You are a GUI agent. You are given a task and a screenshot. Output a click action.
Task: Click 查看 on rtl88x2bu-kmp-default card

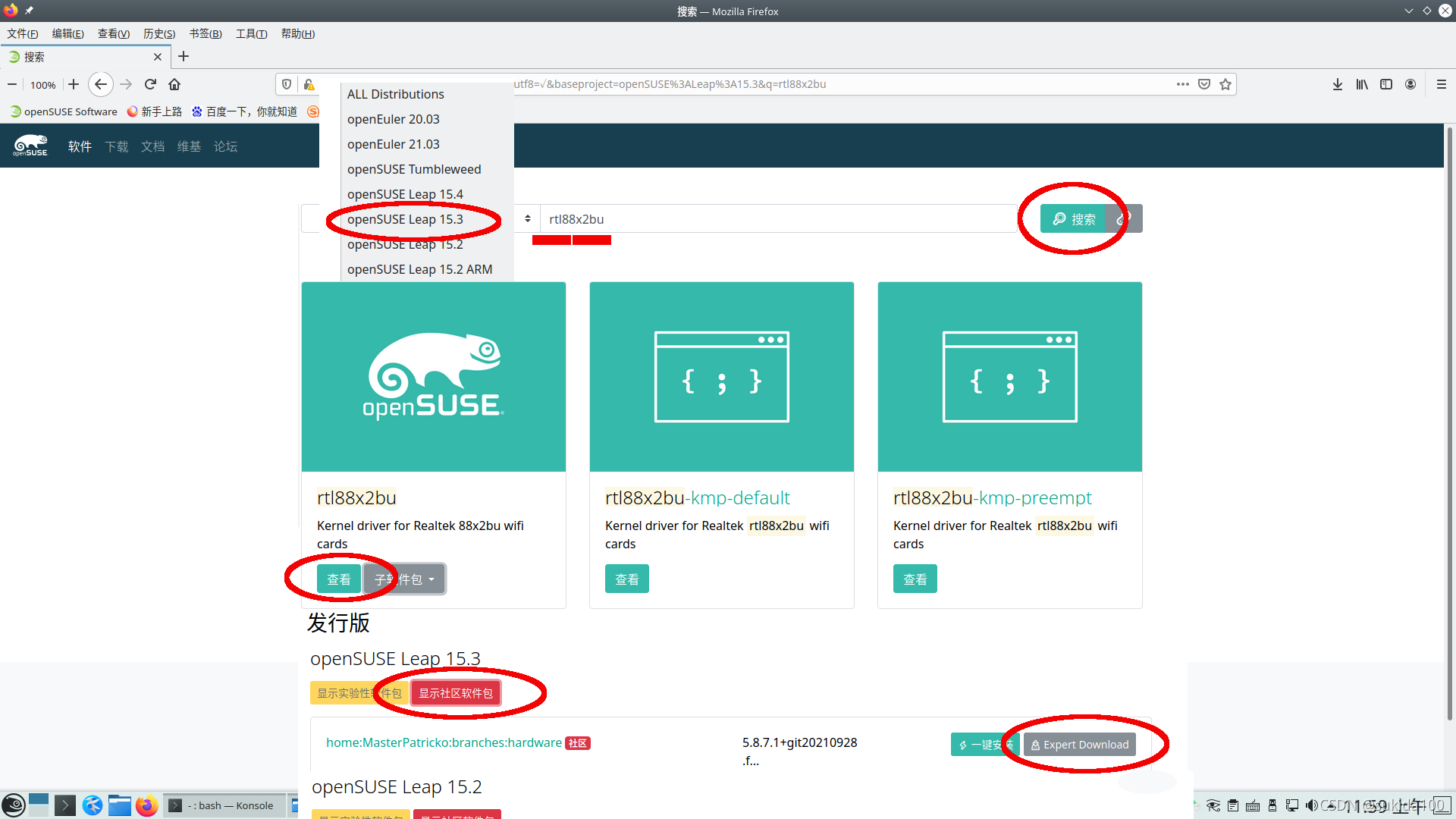(627, 579)
